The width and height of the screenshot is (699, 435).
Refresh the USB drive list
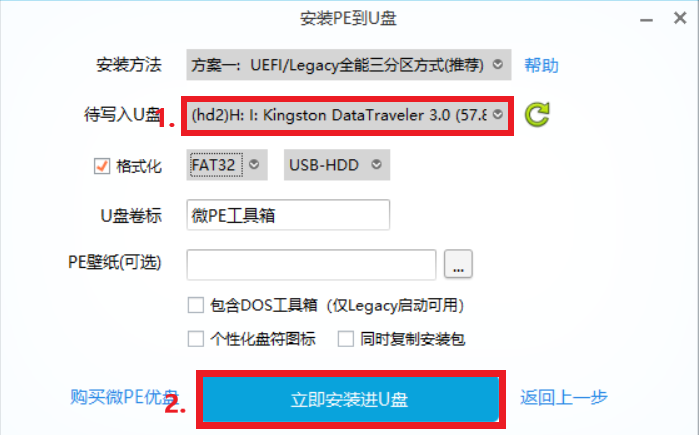pos(537,115)
